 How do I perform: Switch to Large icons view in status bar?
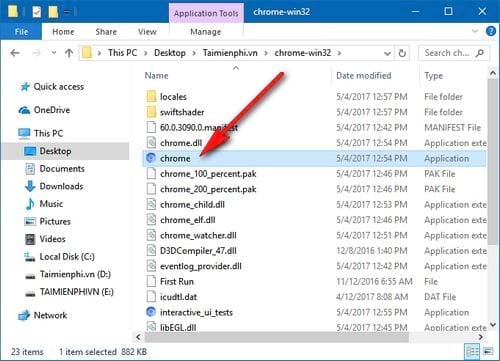coord(488,351)
